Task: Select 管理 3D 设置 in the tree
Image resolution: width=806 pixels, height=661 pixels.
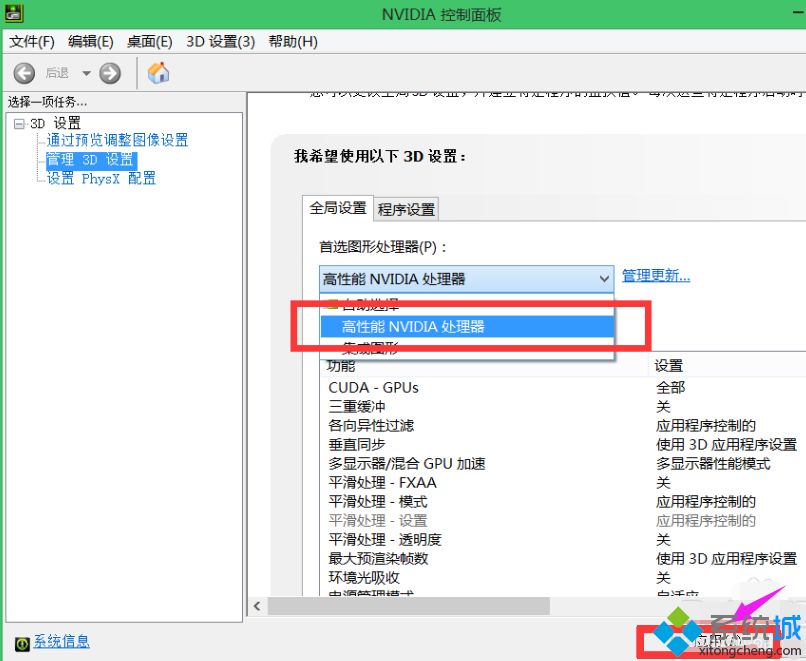Action: 91,159
